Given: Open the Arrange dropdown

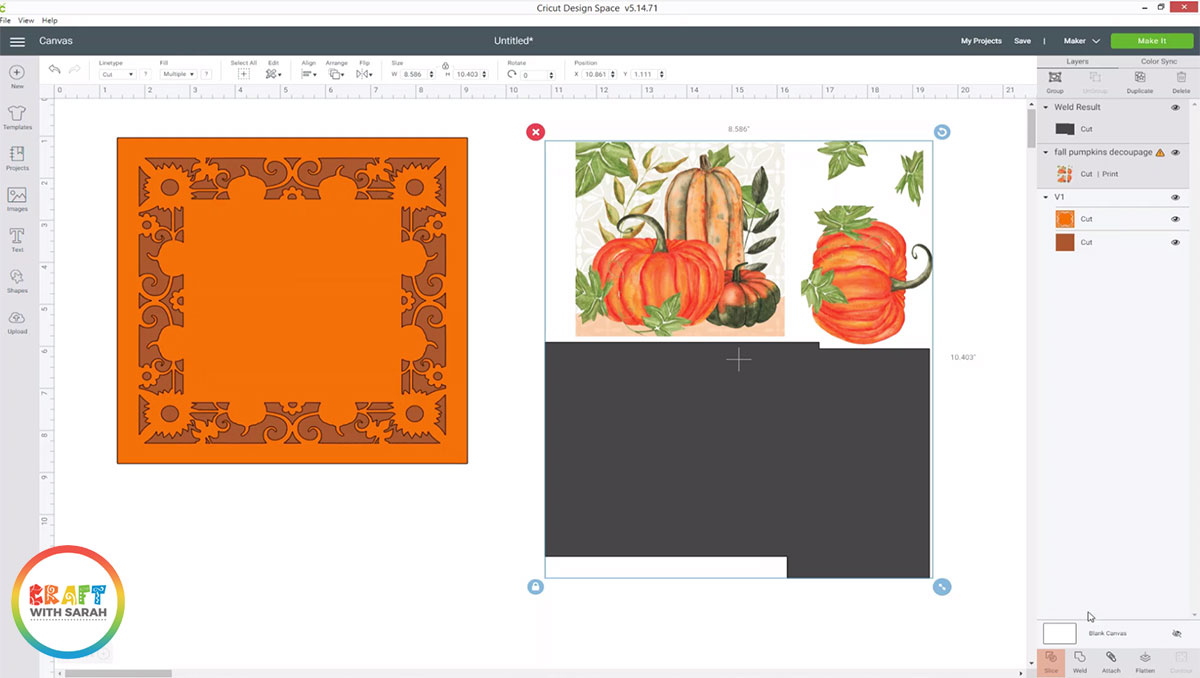Looking at the screenshot, I should click(x=336, y=74).
